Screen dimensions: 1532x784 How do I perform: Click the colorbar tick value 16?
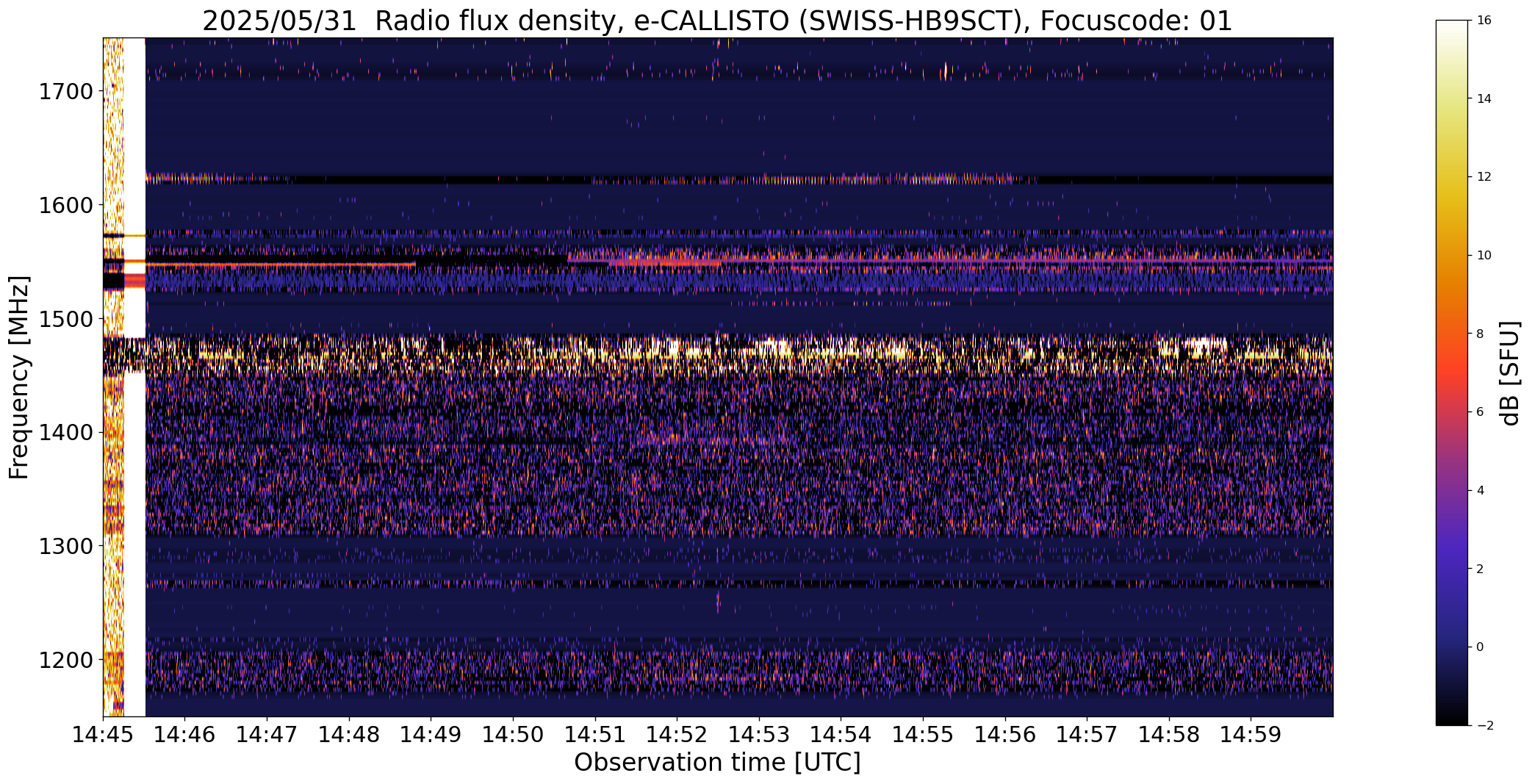1484,21
